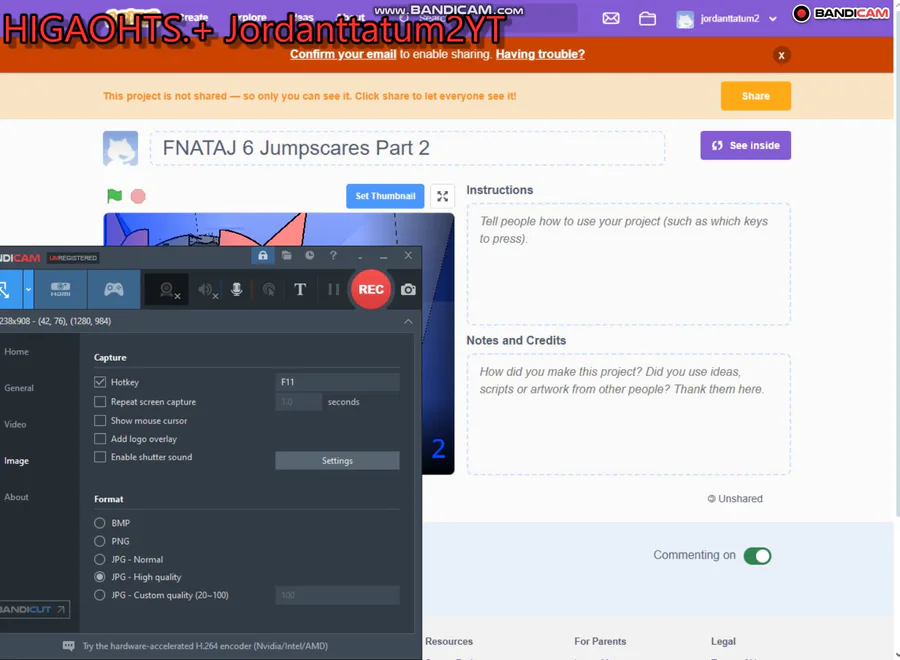
Task: Toggle the Bandicam mouse click effect icon
Action: tap(269, 289)
